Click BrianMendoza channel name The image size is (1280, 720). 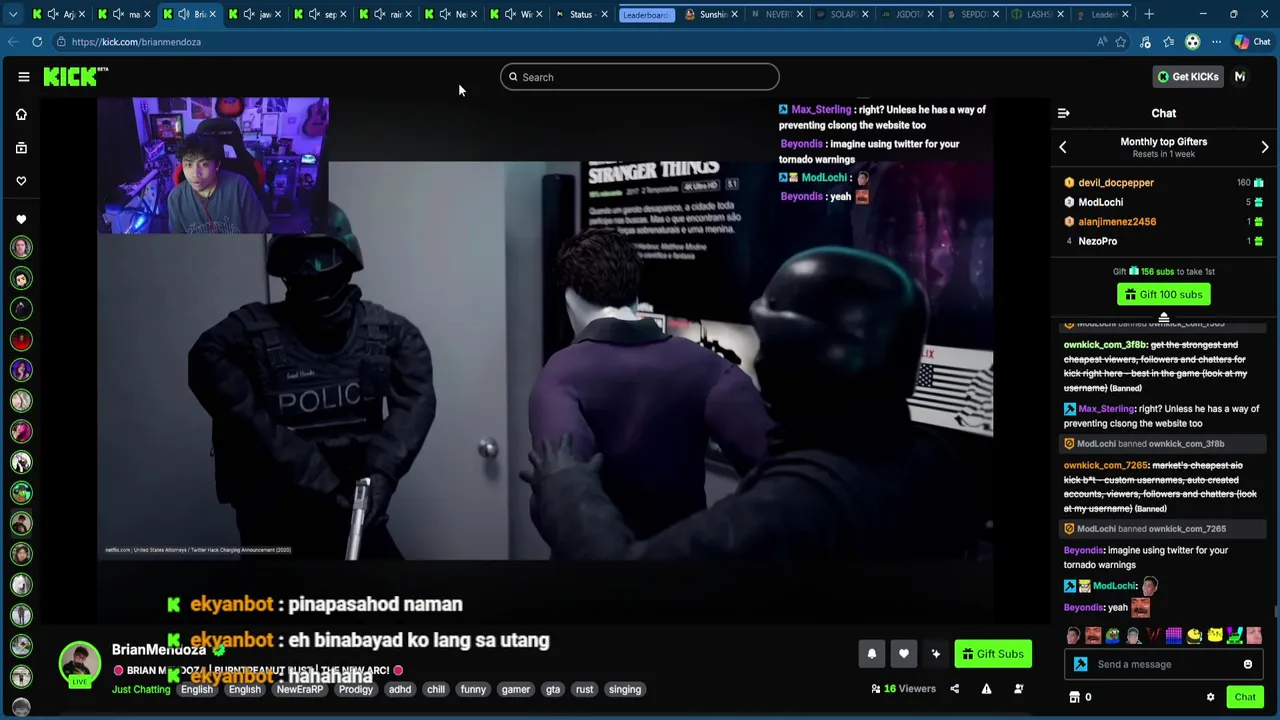[159, 650]
